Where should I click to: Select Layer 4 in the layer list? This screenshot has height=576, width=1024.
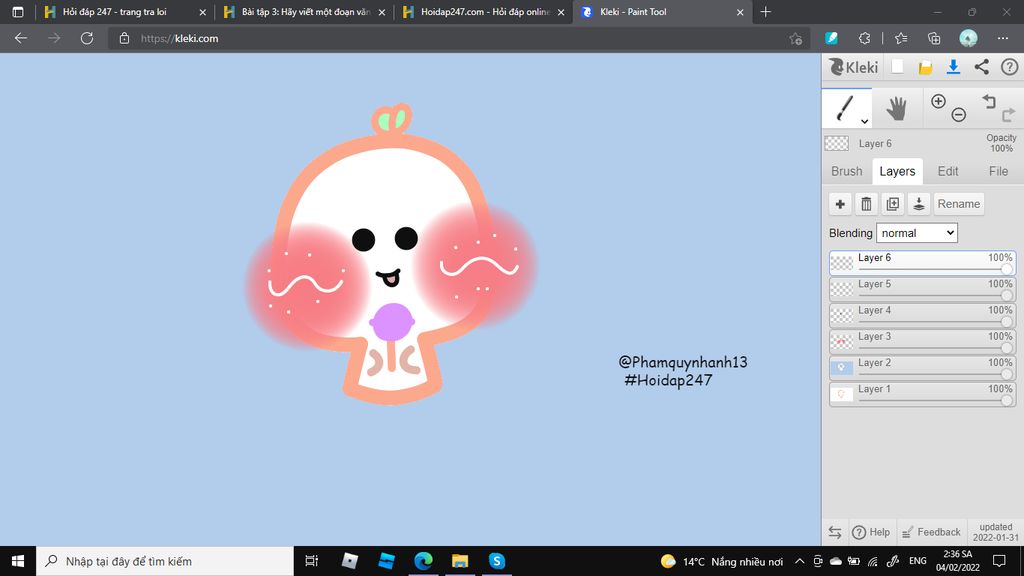coord(922,315)
